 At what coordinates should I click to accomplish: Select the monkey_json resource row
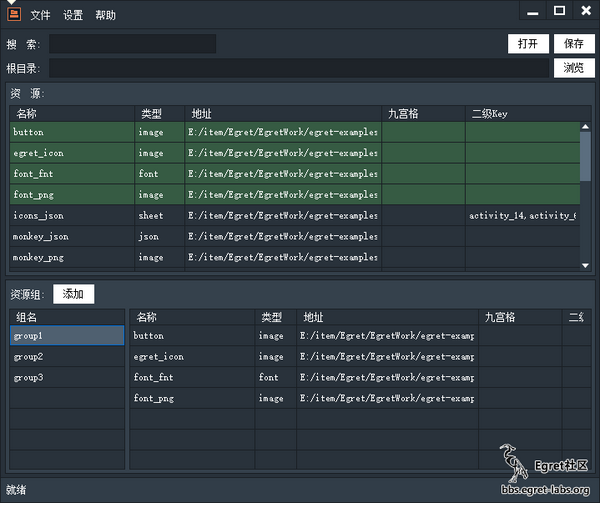click(295, 236)
